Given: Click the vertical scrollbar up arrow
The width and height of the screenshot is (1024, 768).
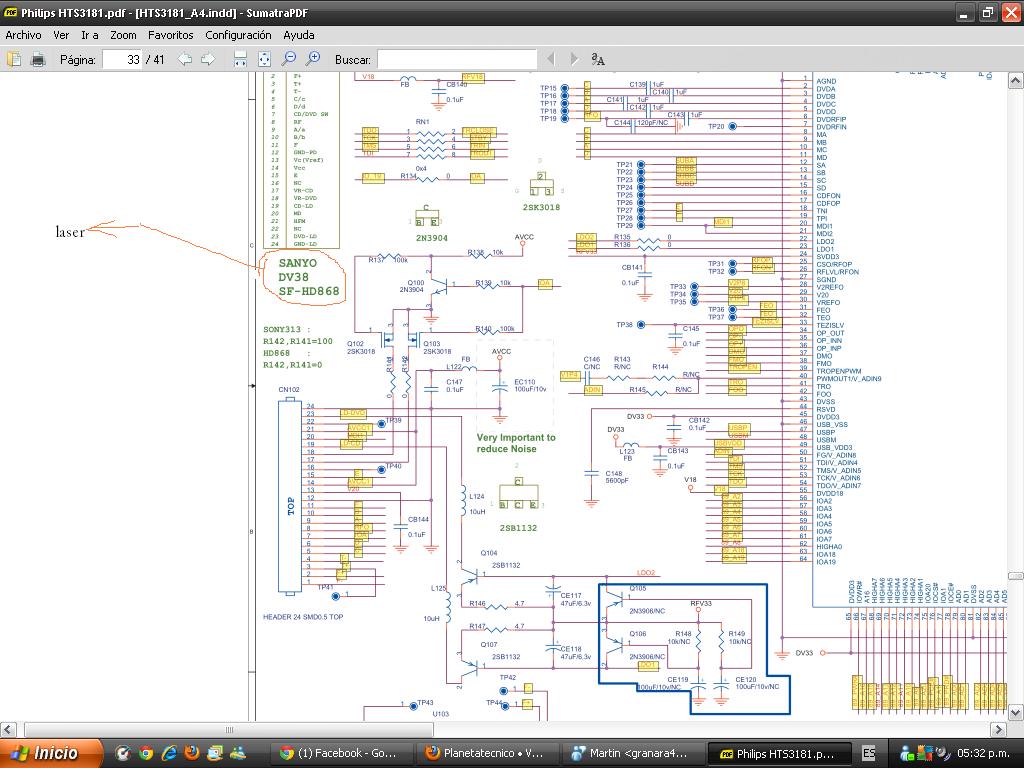Looking at the screenshot, I should pos(1016,80).
